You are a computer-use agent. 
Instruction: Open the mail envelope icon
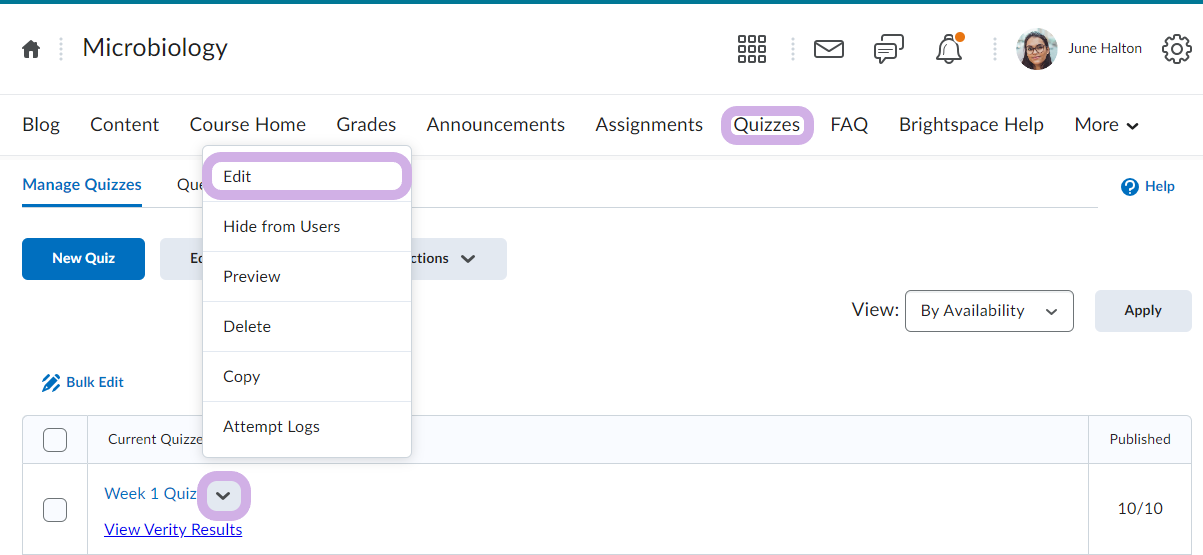(x=828, y=49)
